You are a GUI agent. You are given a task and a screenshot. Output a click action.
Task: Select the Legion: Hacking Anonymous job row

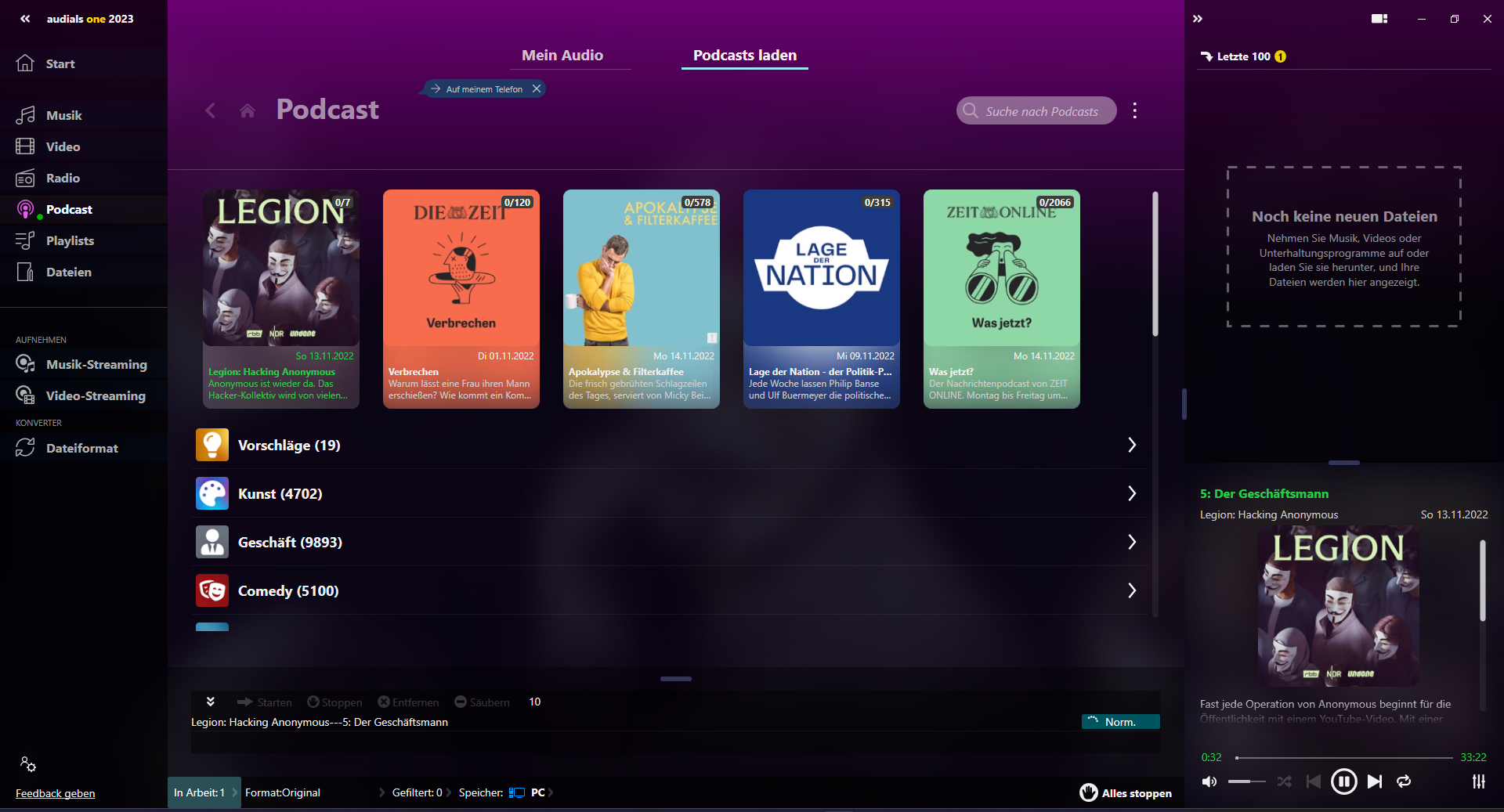[675, 722]
